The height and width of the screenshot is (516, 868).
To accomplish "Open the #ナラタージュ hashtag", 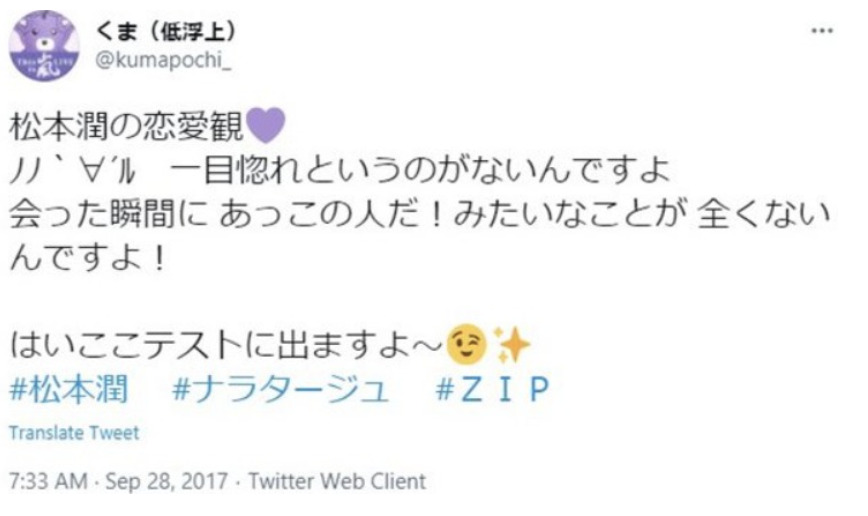I will pyautogui.click(x=281, y=389).
